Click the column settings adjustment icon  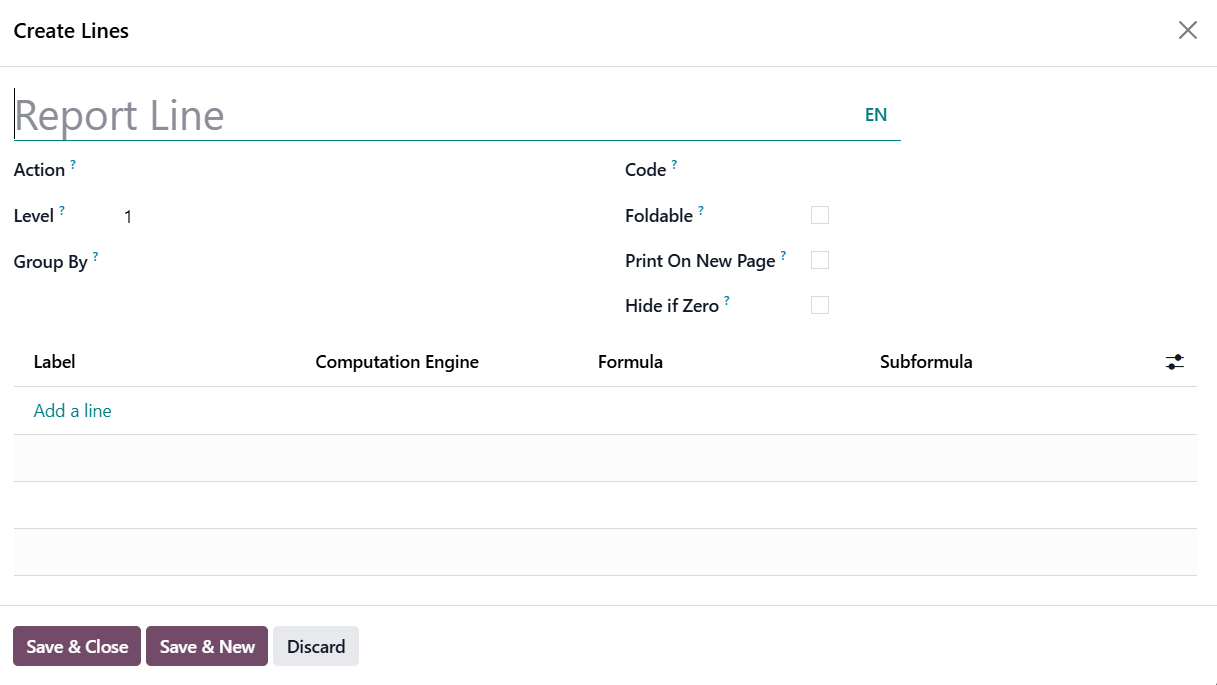(1175, 362)
